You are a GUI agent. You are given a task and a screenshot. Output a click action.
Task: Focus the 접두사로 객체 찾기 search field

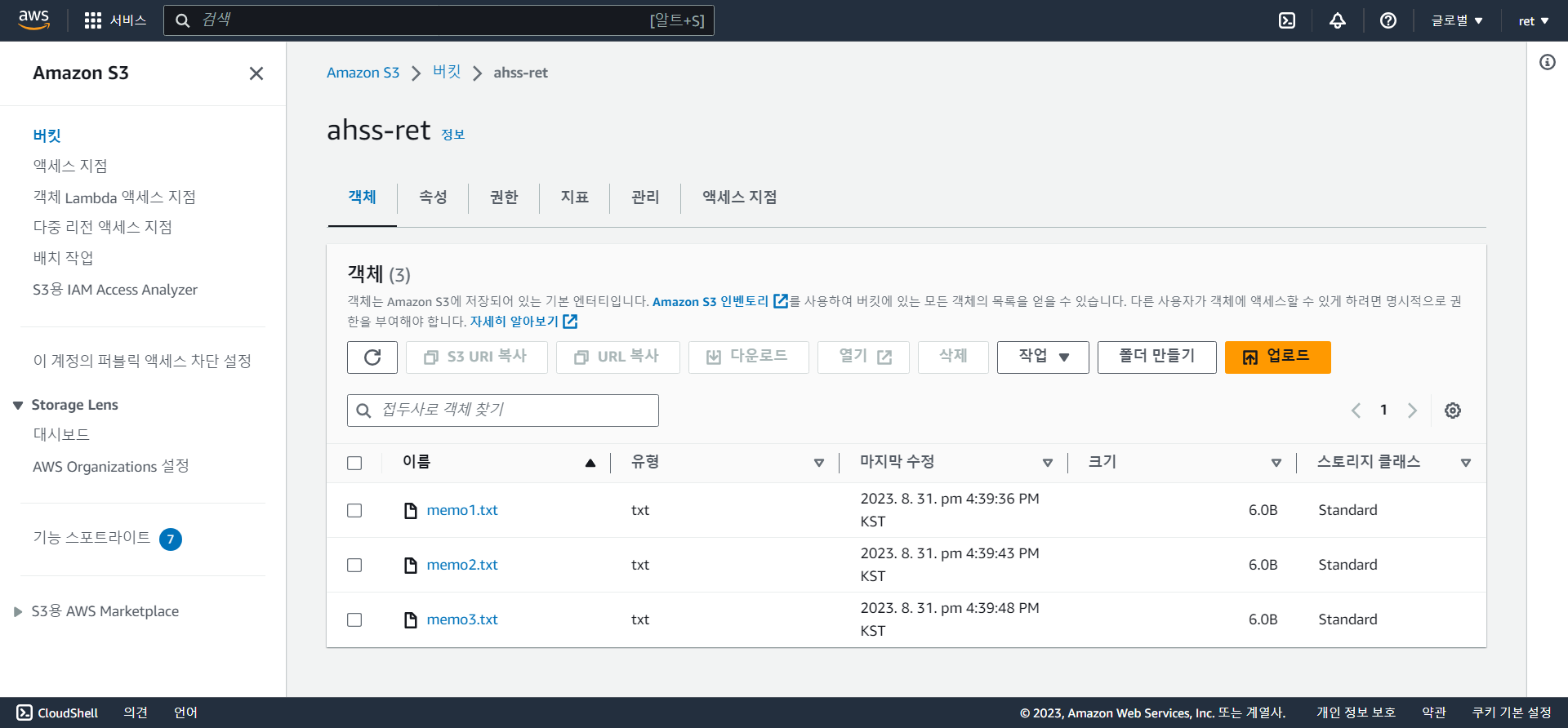tap(503, 411)
